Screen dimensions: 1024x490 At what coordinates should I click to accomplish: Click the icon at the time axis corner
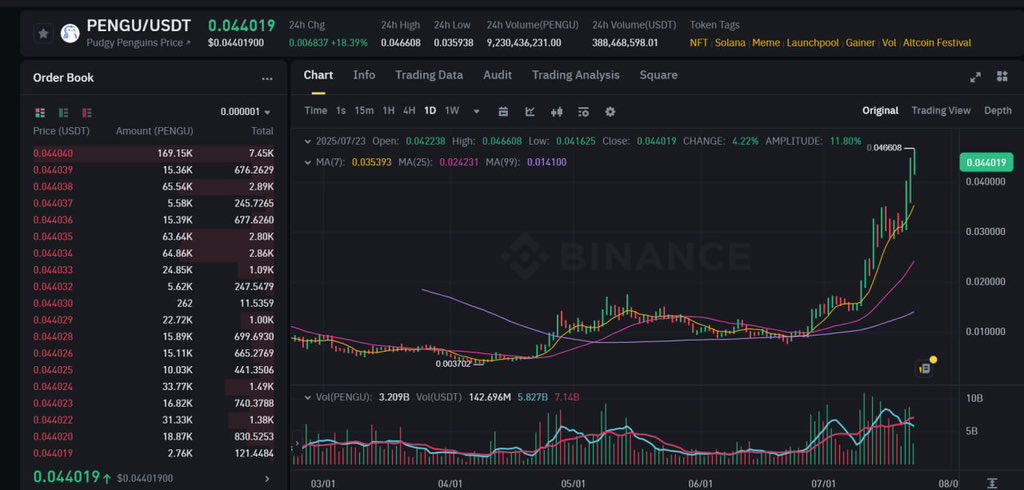(993, 483)
